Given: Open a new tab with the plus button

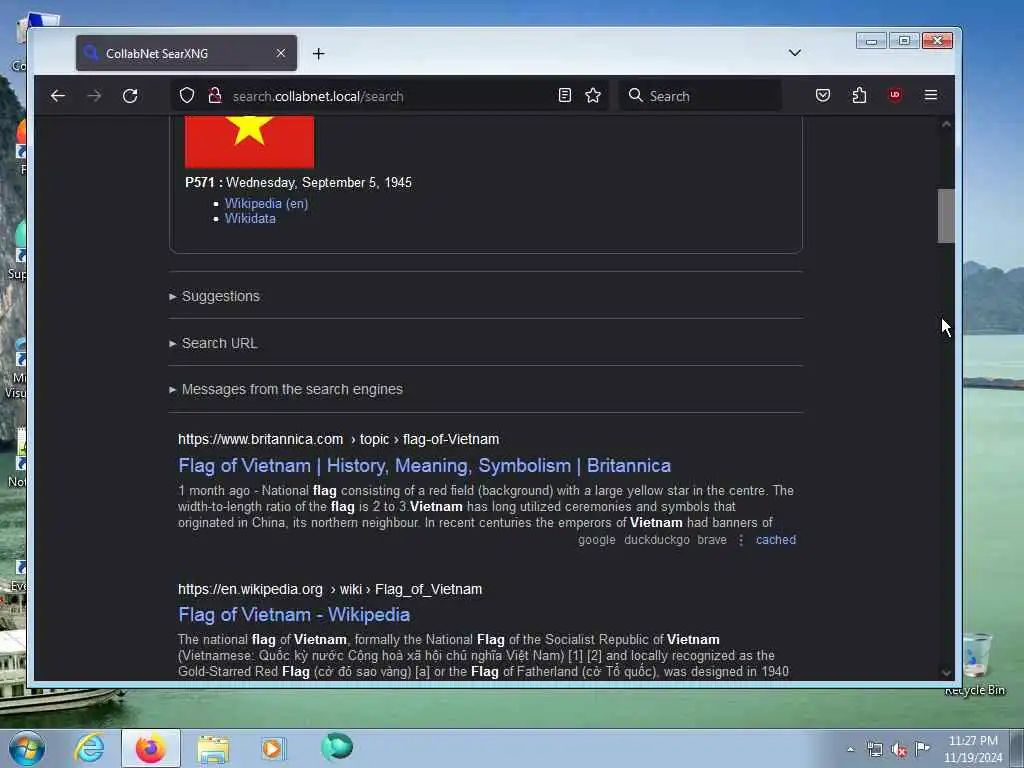Looking at the screenshot, I should click(x=319, y=54).
